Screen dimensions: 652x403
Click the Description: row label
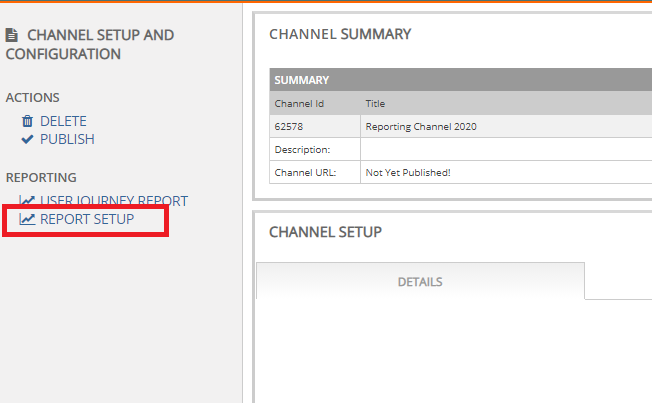point(302,150)
